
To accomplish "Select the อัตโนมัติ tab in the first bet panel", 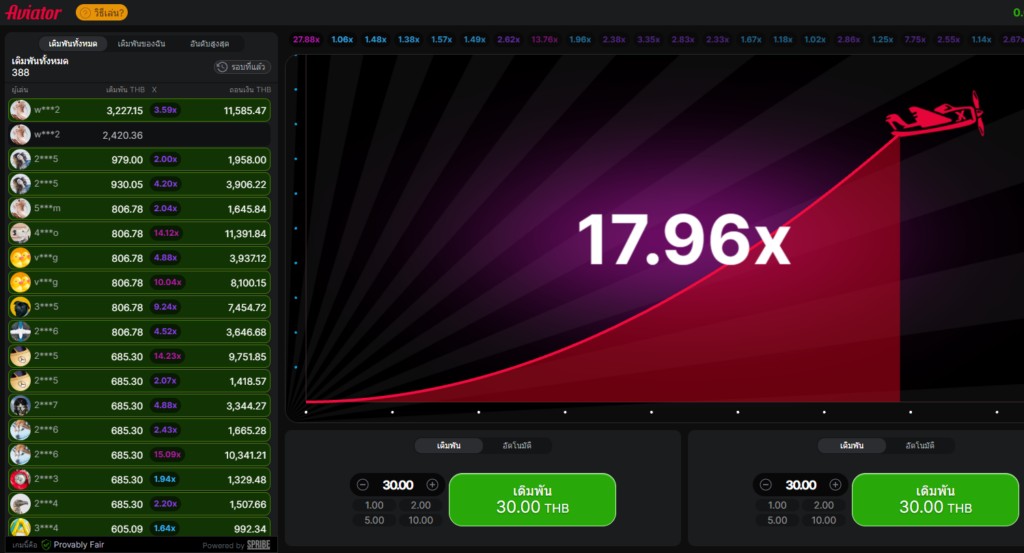I will click(x=517, y=445).
